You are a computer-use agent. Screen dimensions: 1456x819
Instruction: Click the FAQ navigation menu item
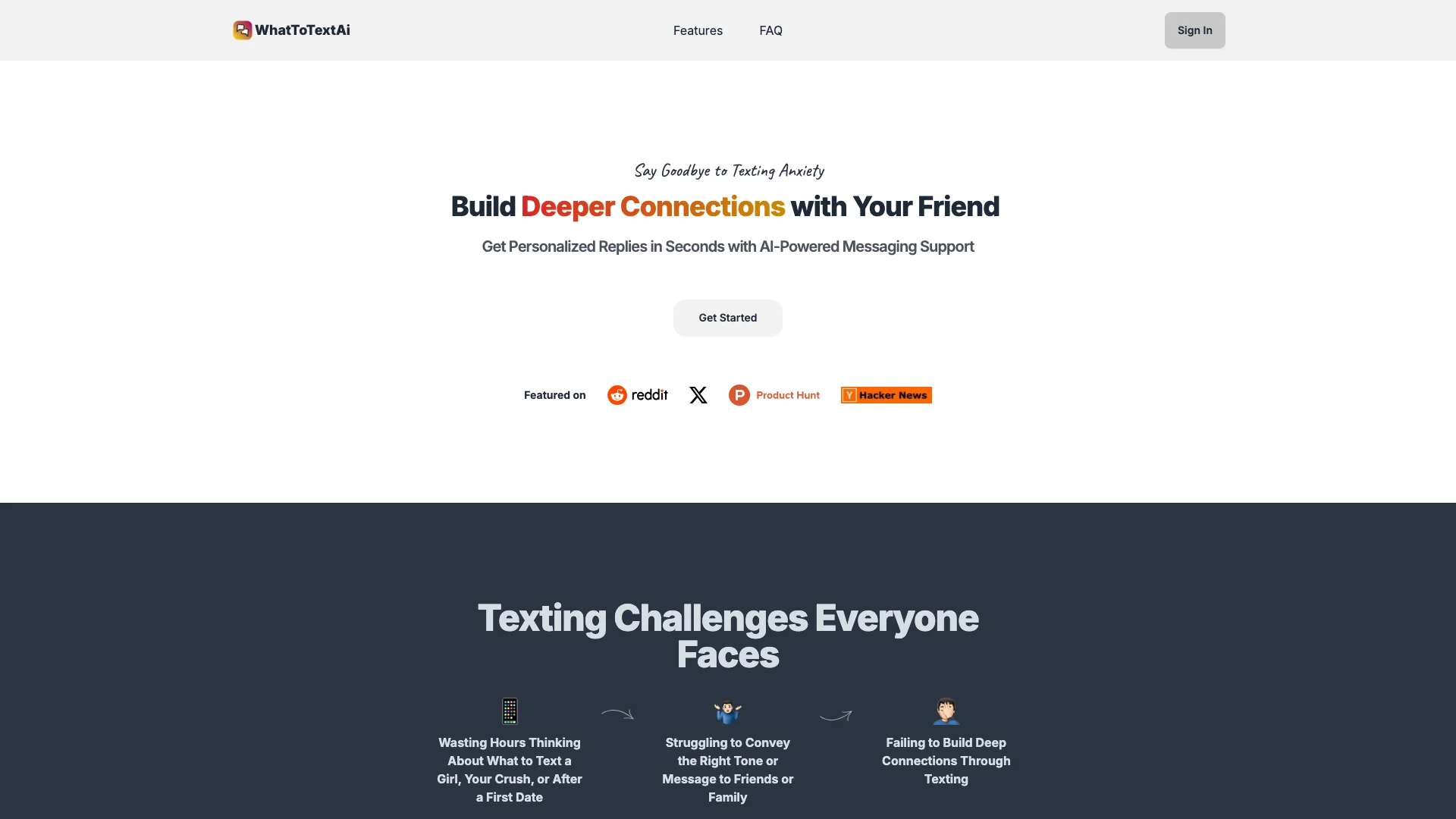771,30
